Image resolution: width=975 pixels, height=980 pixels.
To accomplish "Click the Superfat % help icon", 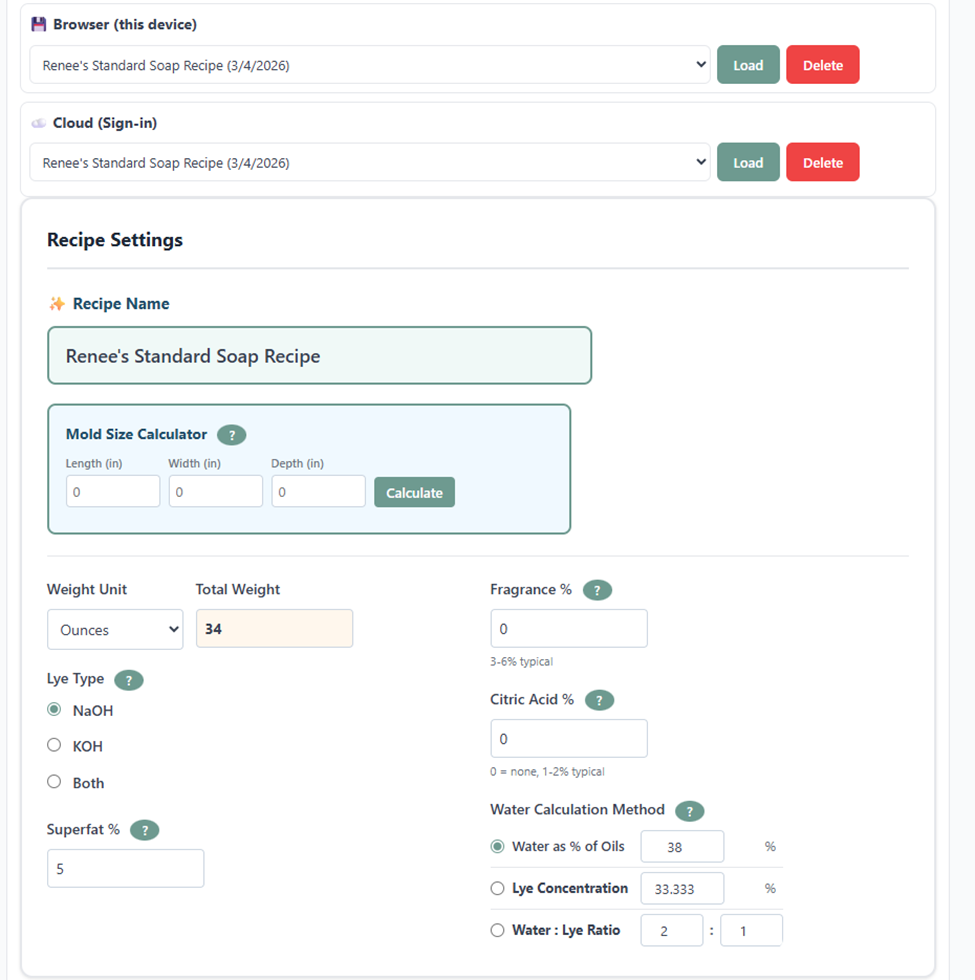I will click(144, 830).
